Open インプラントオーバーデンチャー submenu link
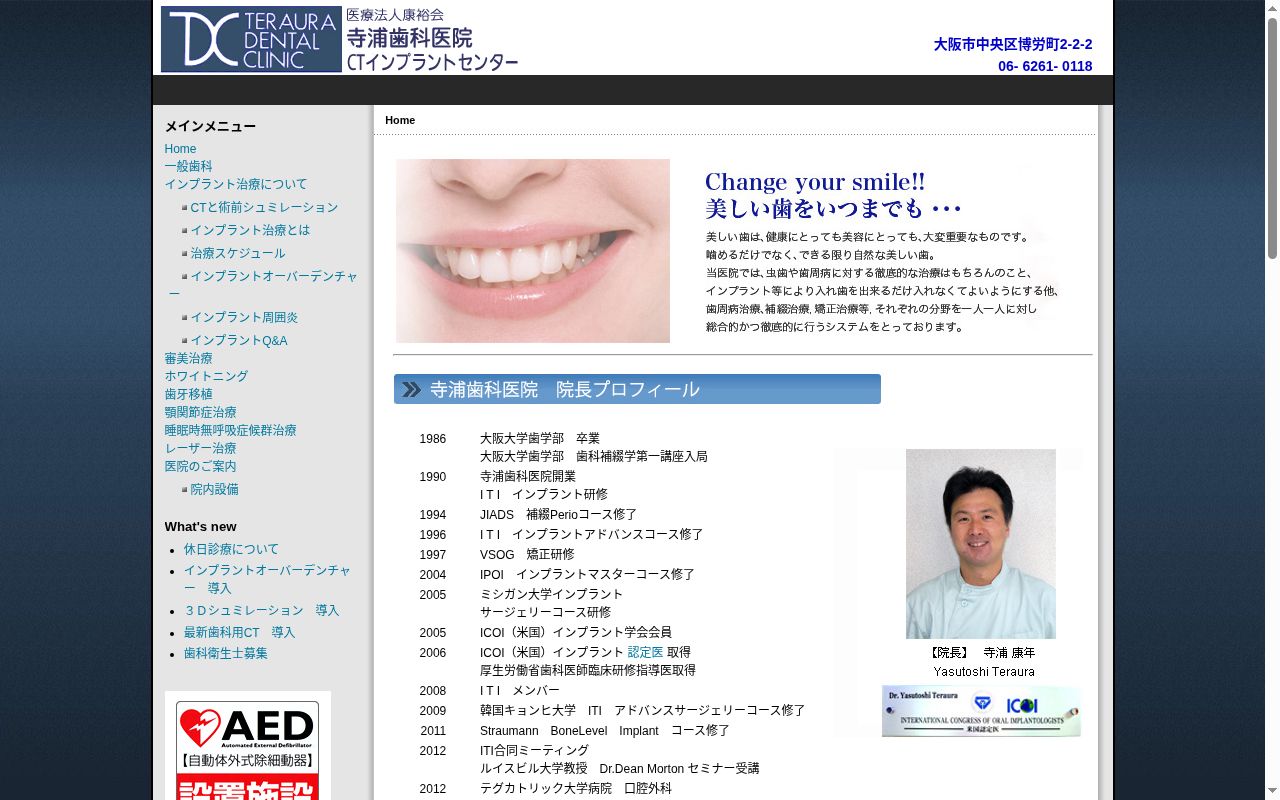 coord(264,285)
